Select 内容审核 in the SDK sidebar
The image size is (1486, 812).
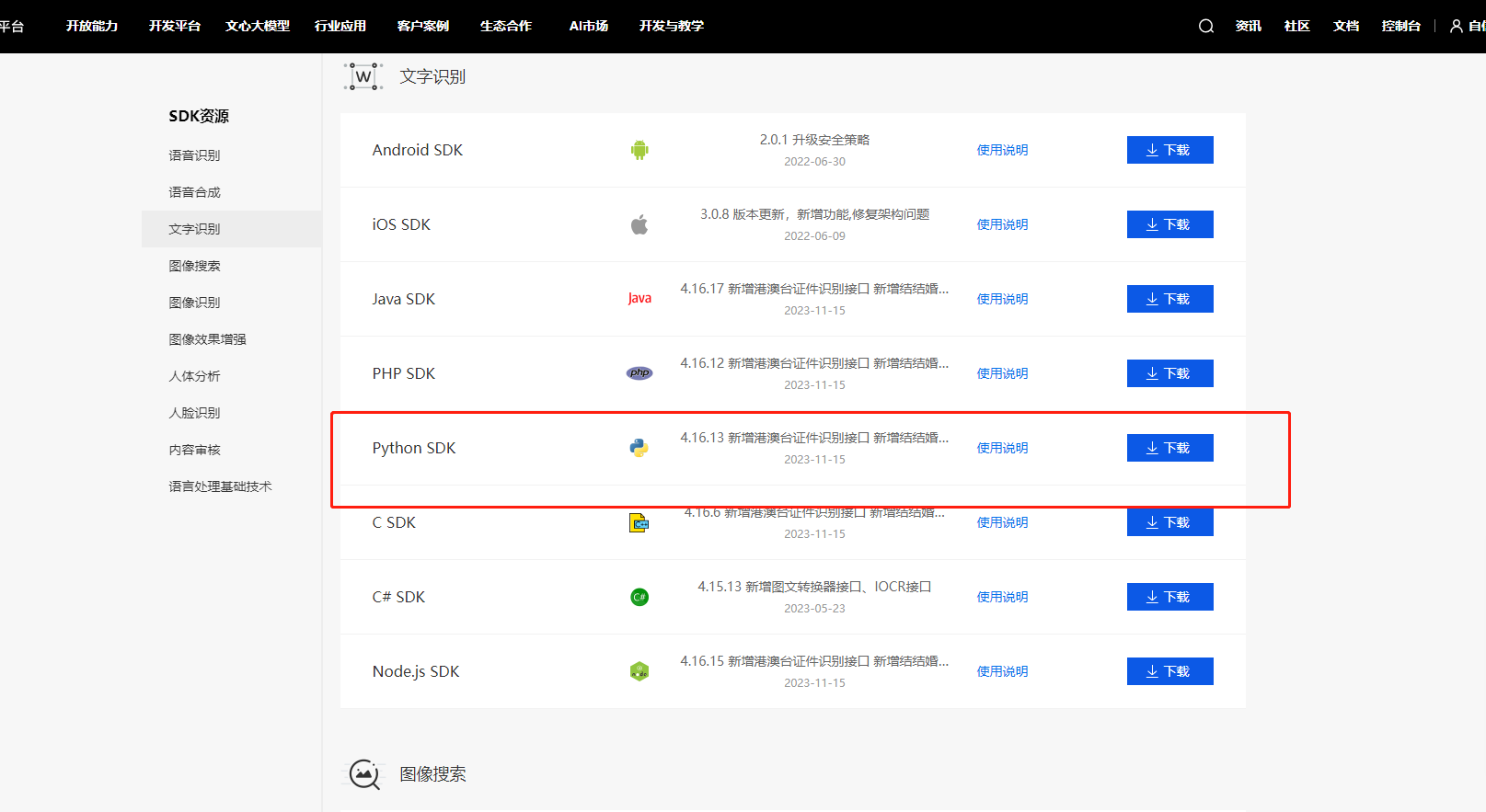point(194,450)
